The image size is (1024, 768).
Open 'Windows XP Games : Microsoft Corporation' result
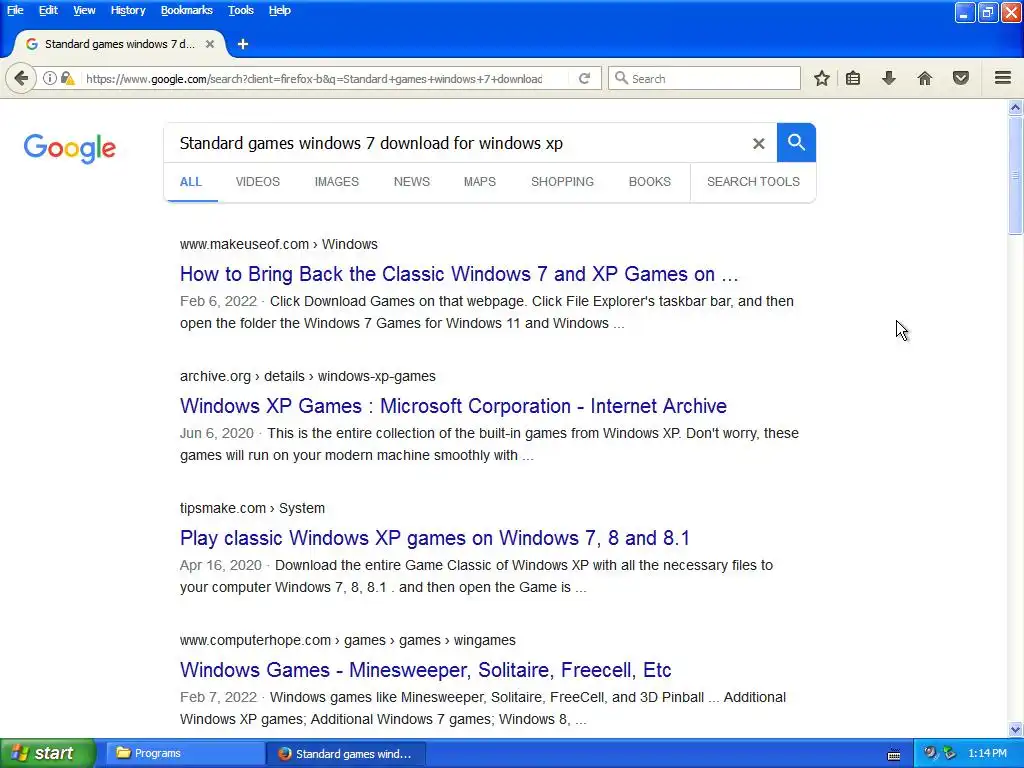(453, 406)
